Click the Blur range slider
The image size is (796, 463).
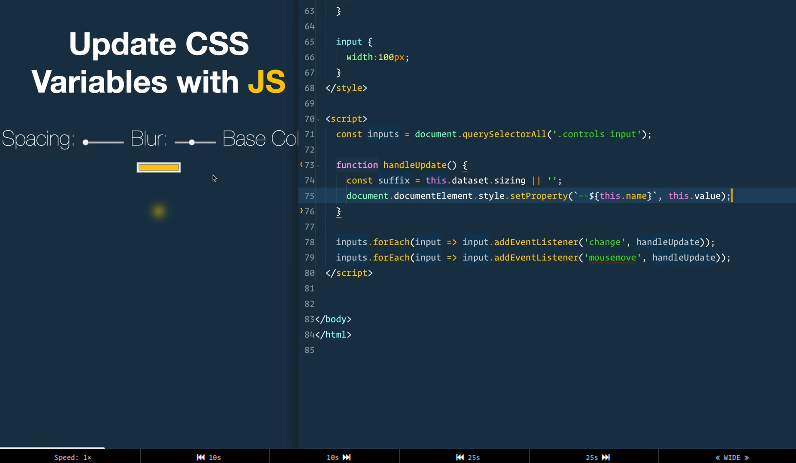195,142
